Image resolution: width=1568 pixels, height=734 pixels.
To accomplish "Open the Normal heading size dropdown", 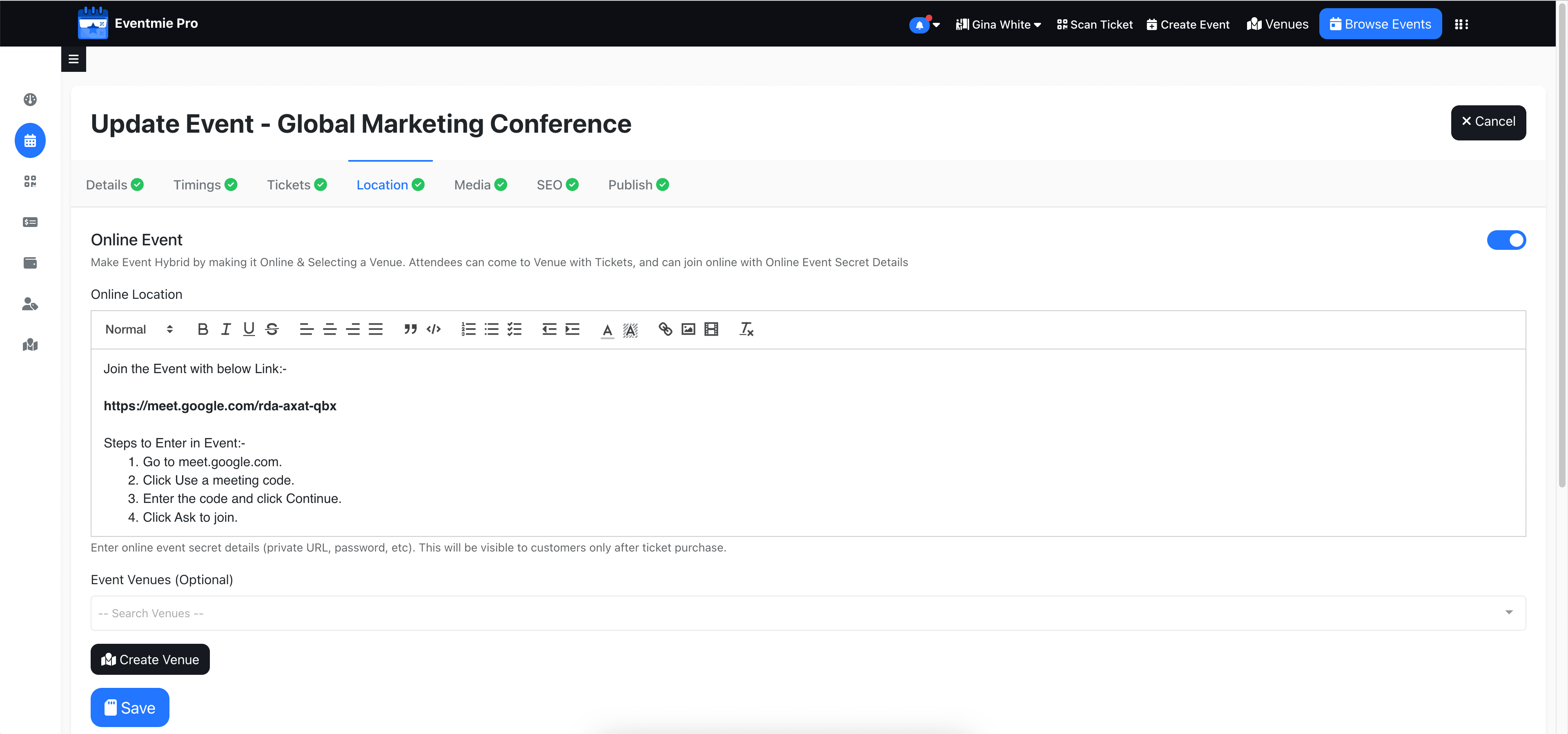I will point(139,329).
